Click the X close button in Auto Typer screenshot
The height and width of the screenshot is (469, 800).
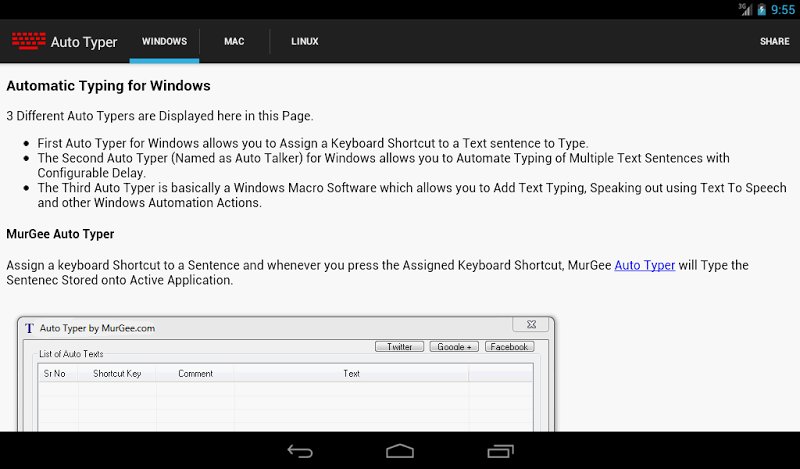pyautogui.click(x=530, y=325)
